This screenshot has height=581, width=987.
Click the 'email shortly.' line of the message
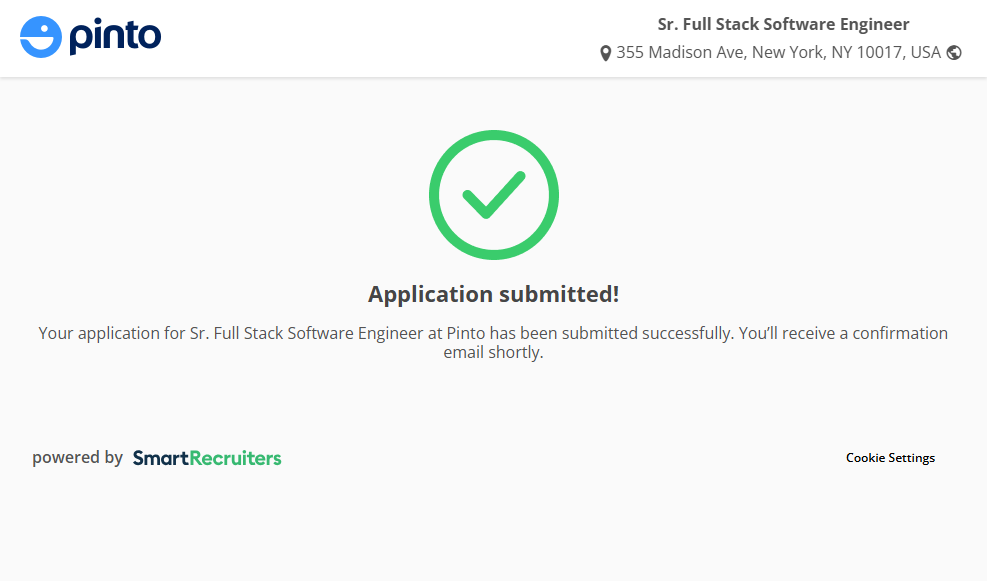click(x=493, y=353)
